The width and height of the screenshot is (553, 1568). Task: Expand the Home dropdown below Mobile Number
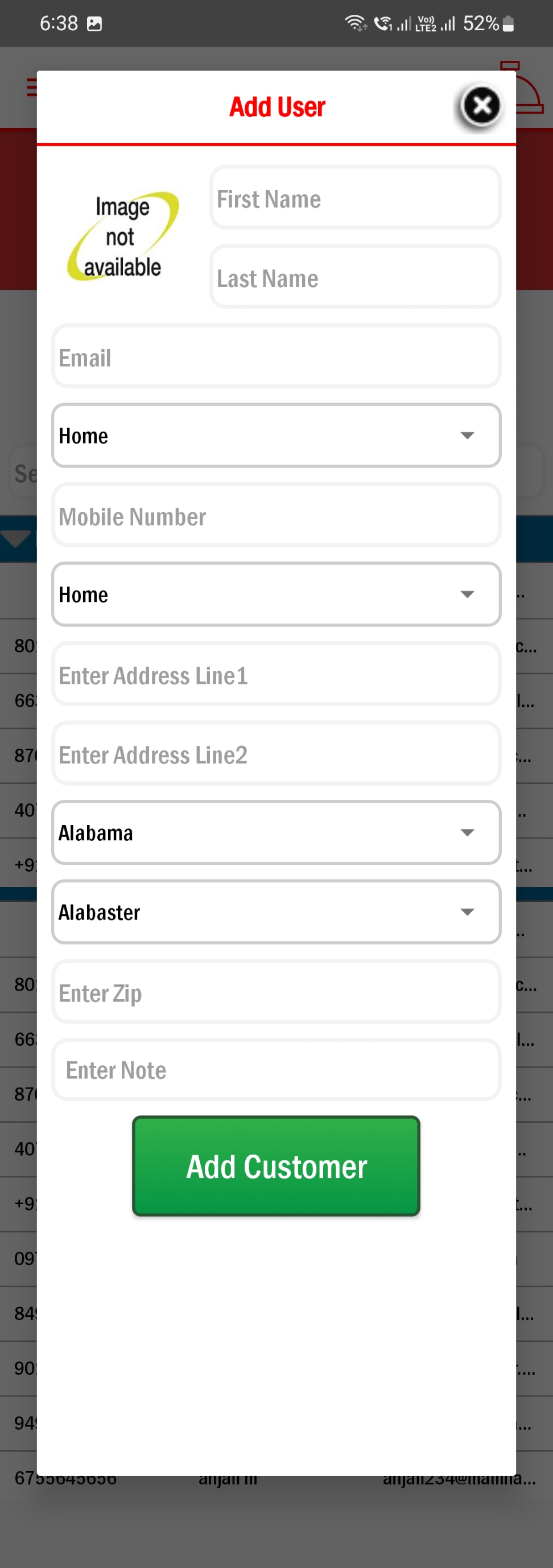point(276,595)
